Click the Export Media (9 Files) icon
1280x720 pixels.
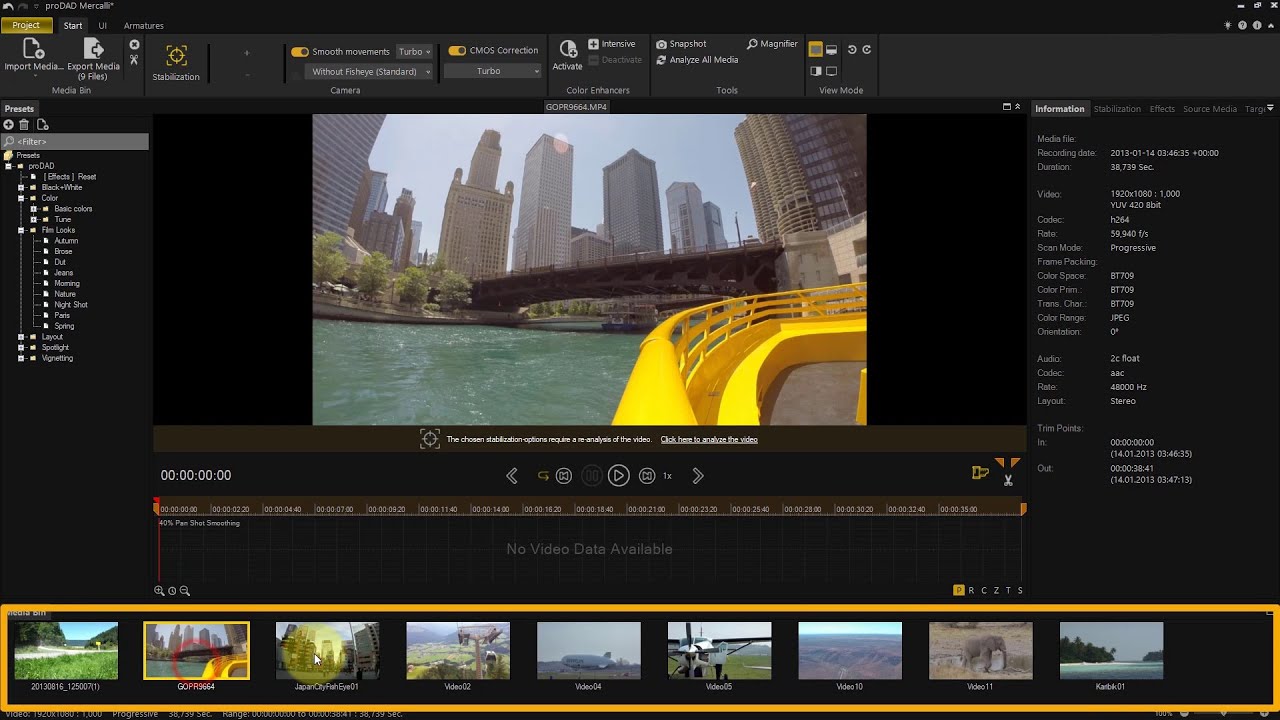94,49
